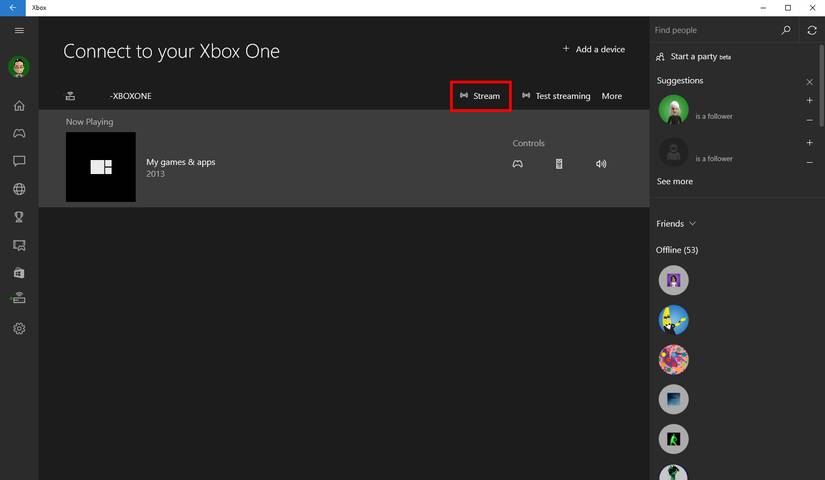Viewport: 825px width, 480px height.
Task: Maximize the Xbox window
Action: coord(788,8)
